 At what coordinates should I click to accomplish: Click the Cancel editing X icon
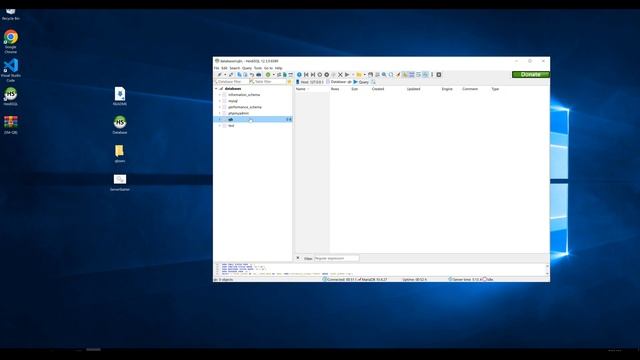(340, 75)
